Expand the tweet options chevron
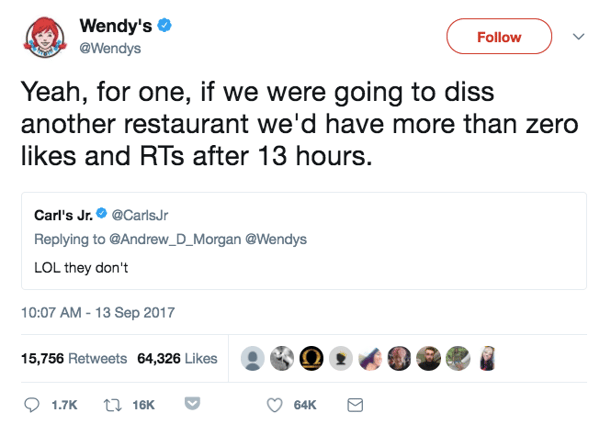 pyautogui.click(x=577, y=36)
